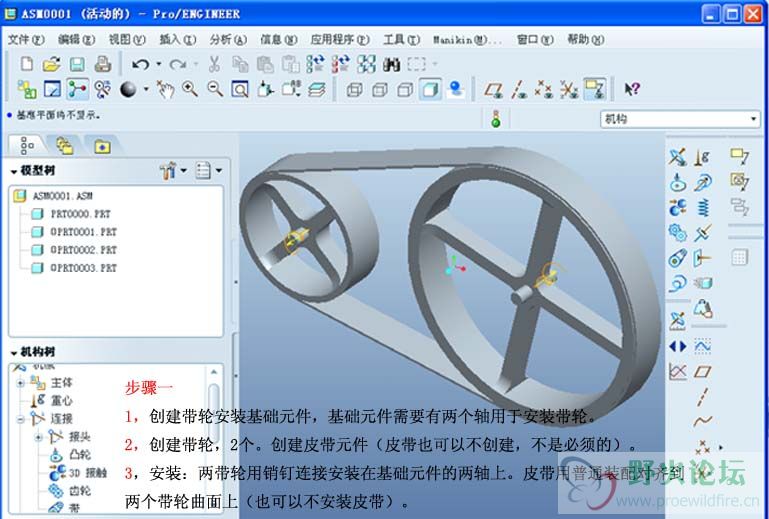Select the spring definition tool
This screenshot has height=519, width=769.
click(x=702, y=208)
